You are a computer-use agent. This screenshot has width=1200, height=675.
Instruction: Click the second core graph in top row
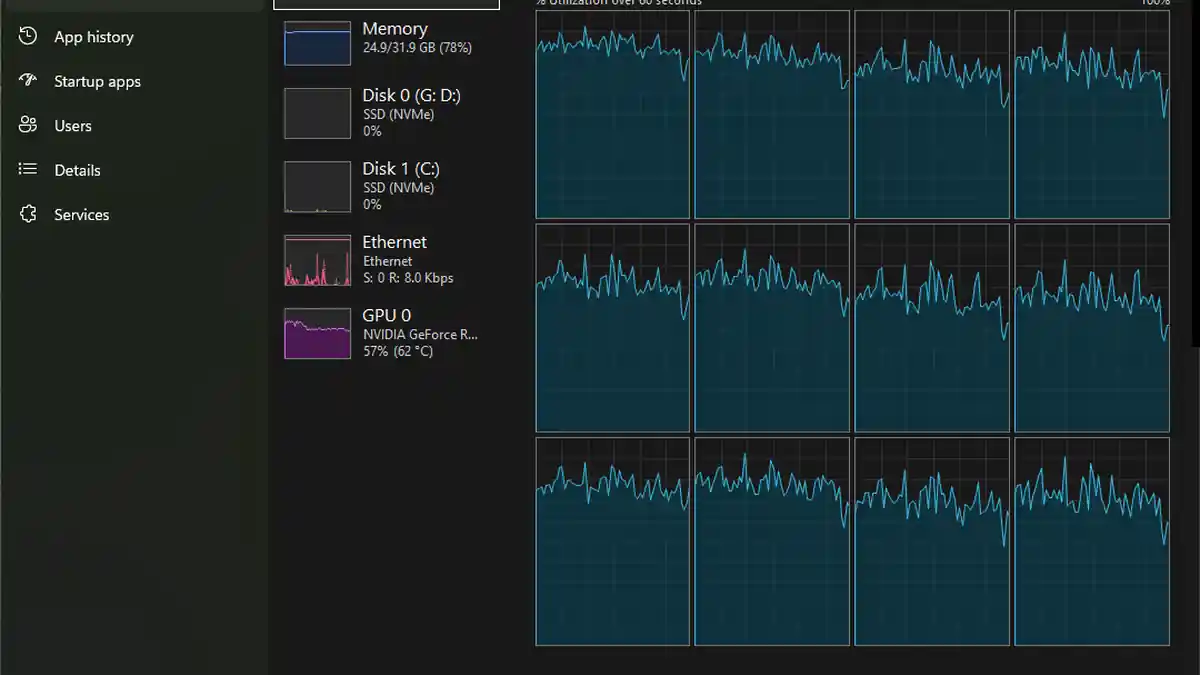tap(772, 115)
